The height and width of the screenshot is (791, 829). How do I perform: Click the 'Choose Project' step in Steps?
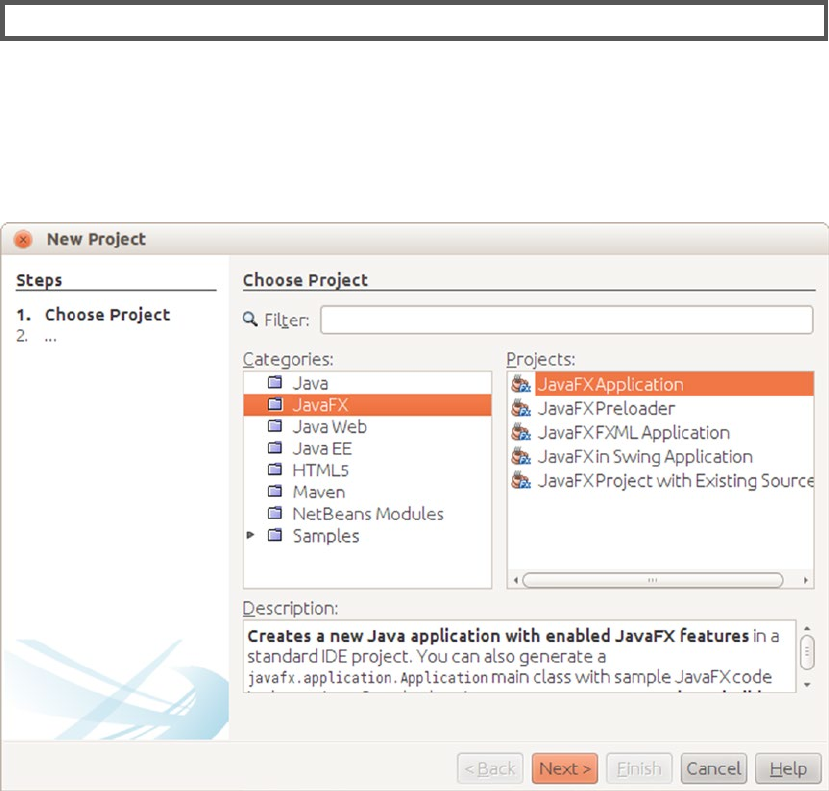pos(107,315)
